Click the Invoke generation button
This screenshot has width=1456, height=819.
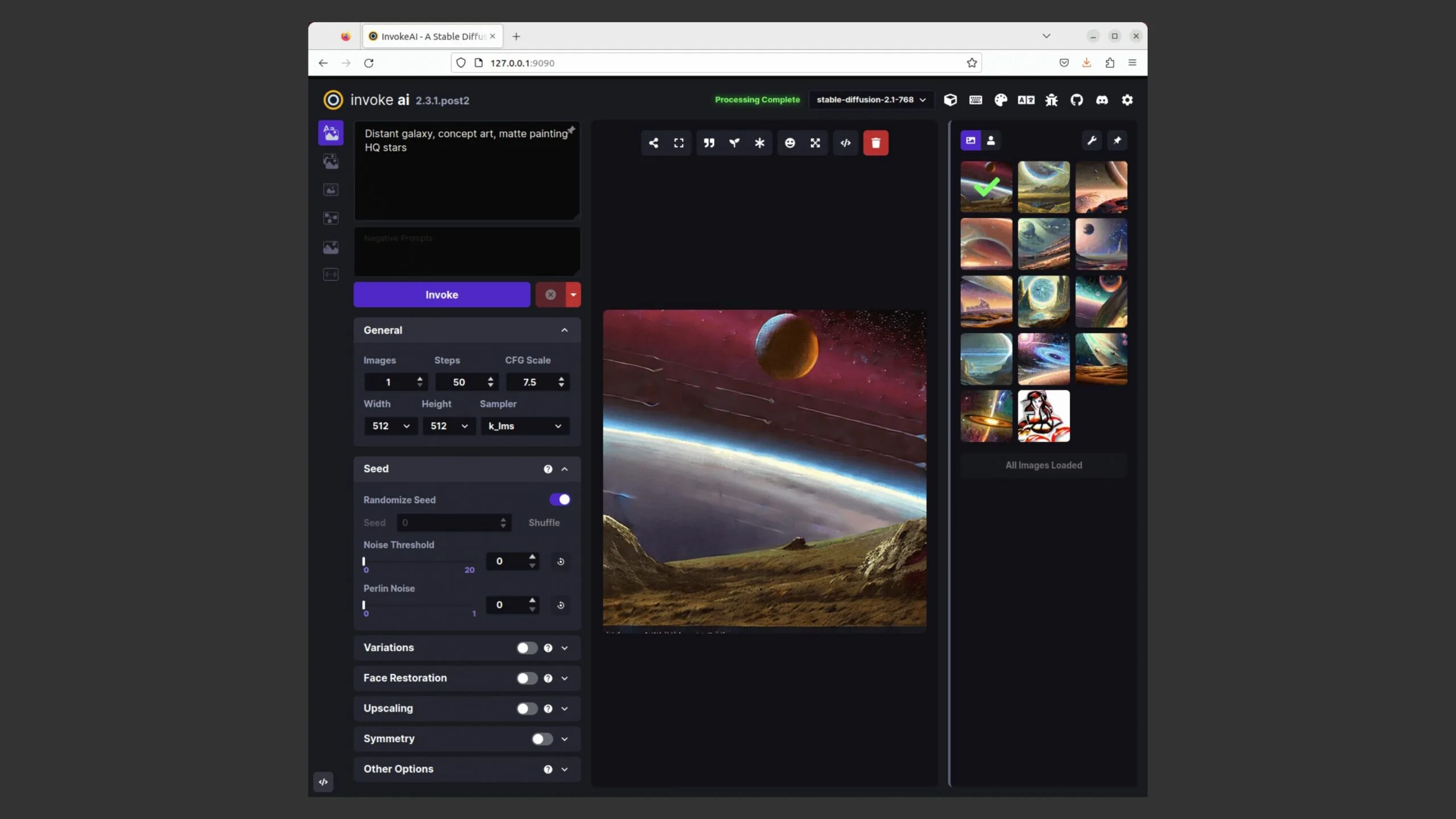(x=441, y=294)
